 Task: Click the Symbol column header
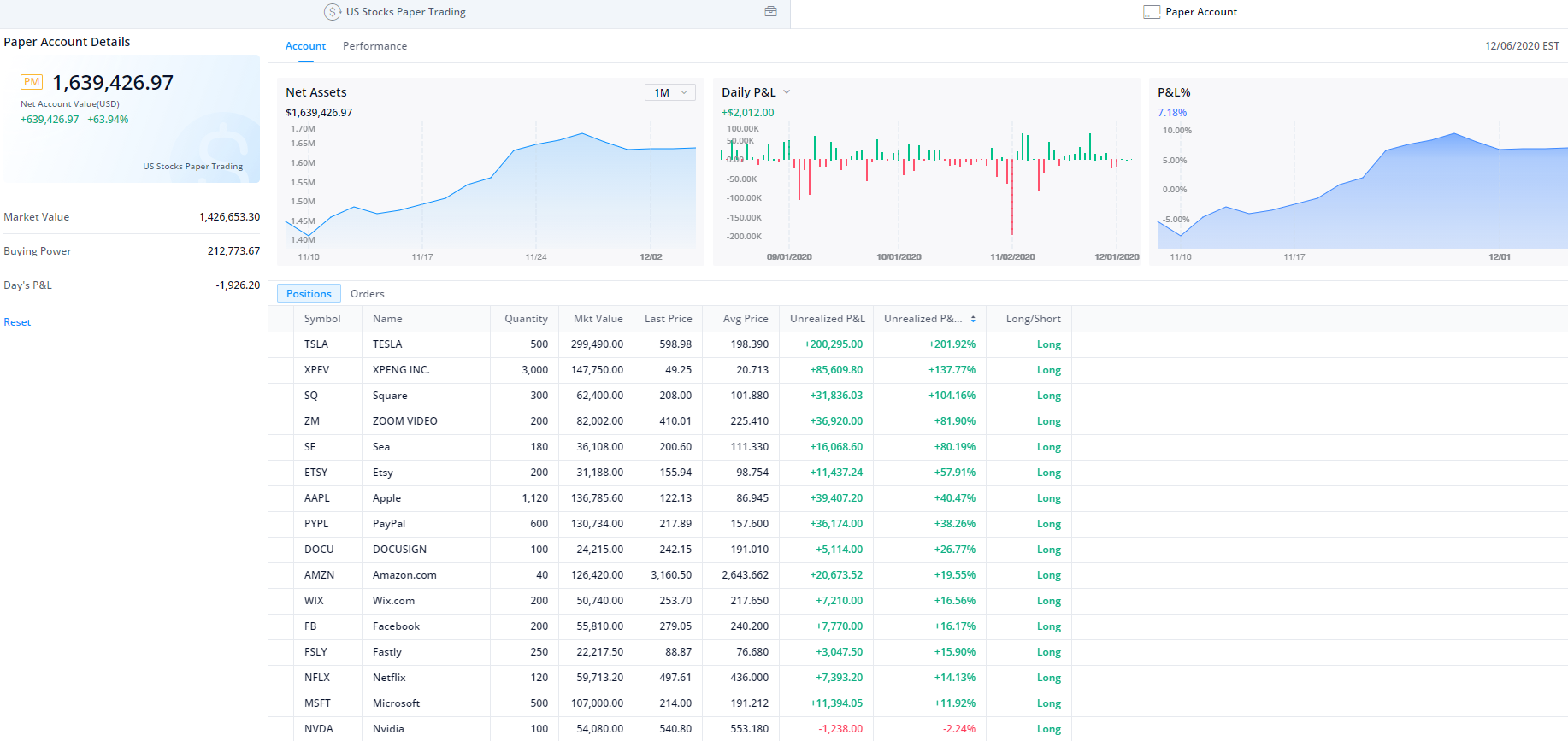[322, 319]
